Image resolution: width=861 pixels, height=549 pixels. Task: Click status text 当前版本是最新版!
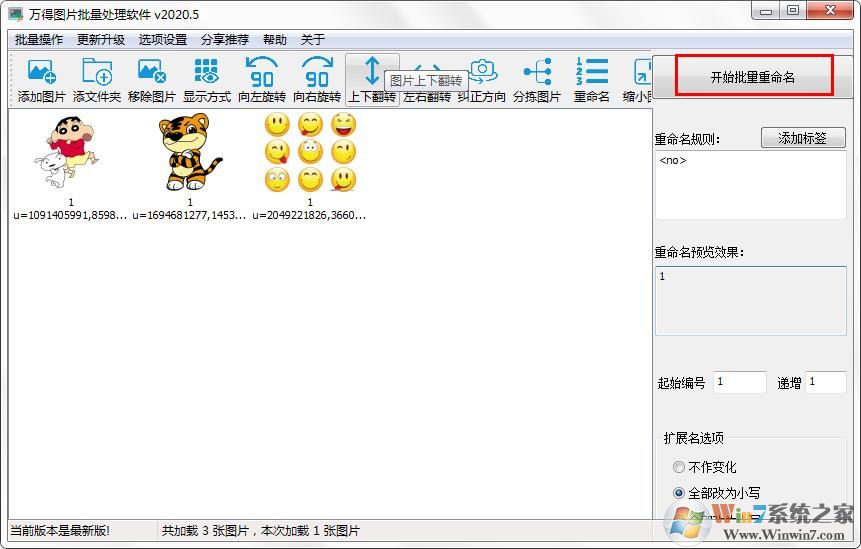click(x=60, y=531)
